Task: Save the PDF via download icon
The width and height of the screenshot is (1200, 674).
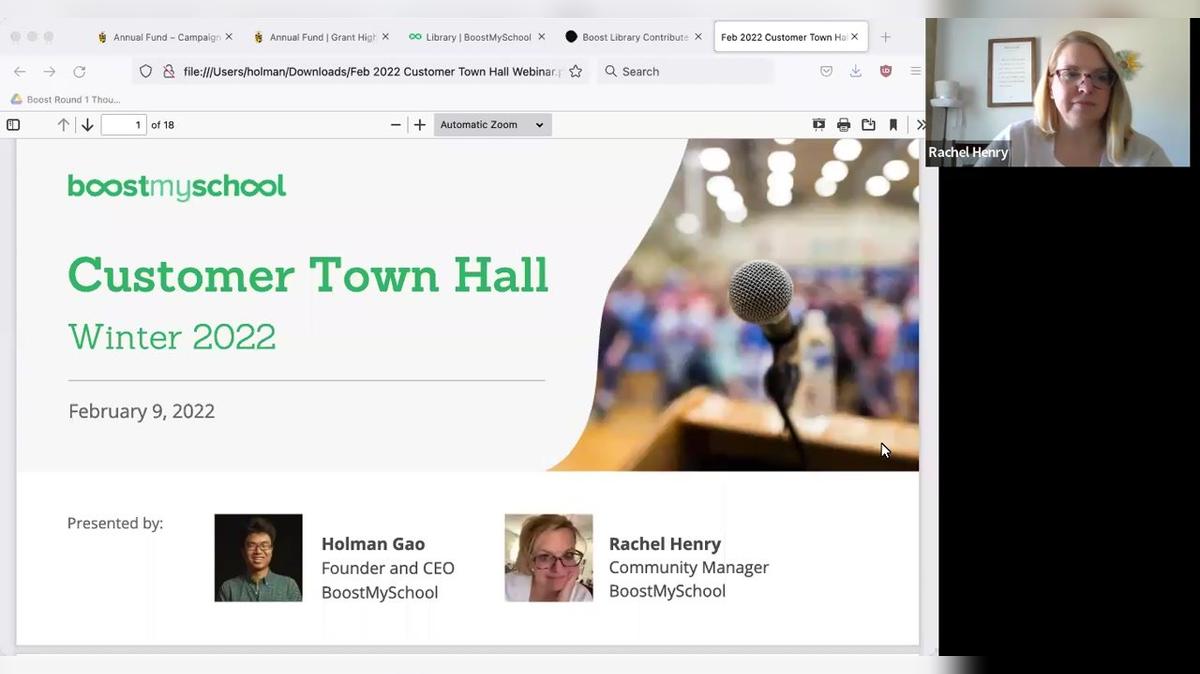Action: click(x=868, y=124)
